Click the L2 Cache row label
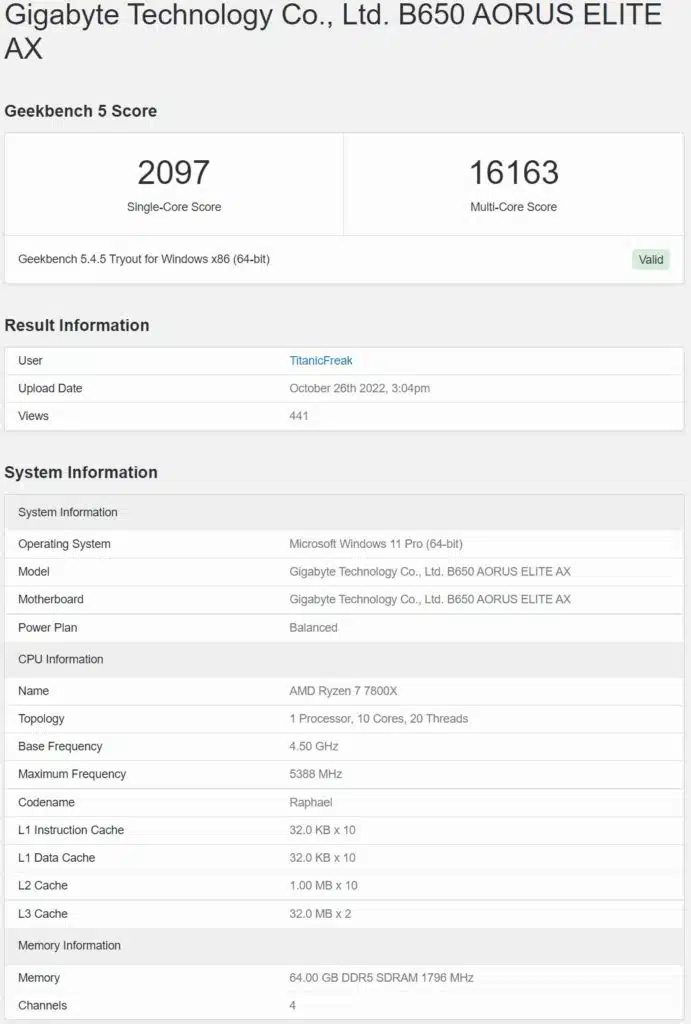The image size is (691, 1024). [x=43, y=886]
